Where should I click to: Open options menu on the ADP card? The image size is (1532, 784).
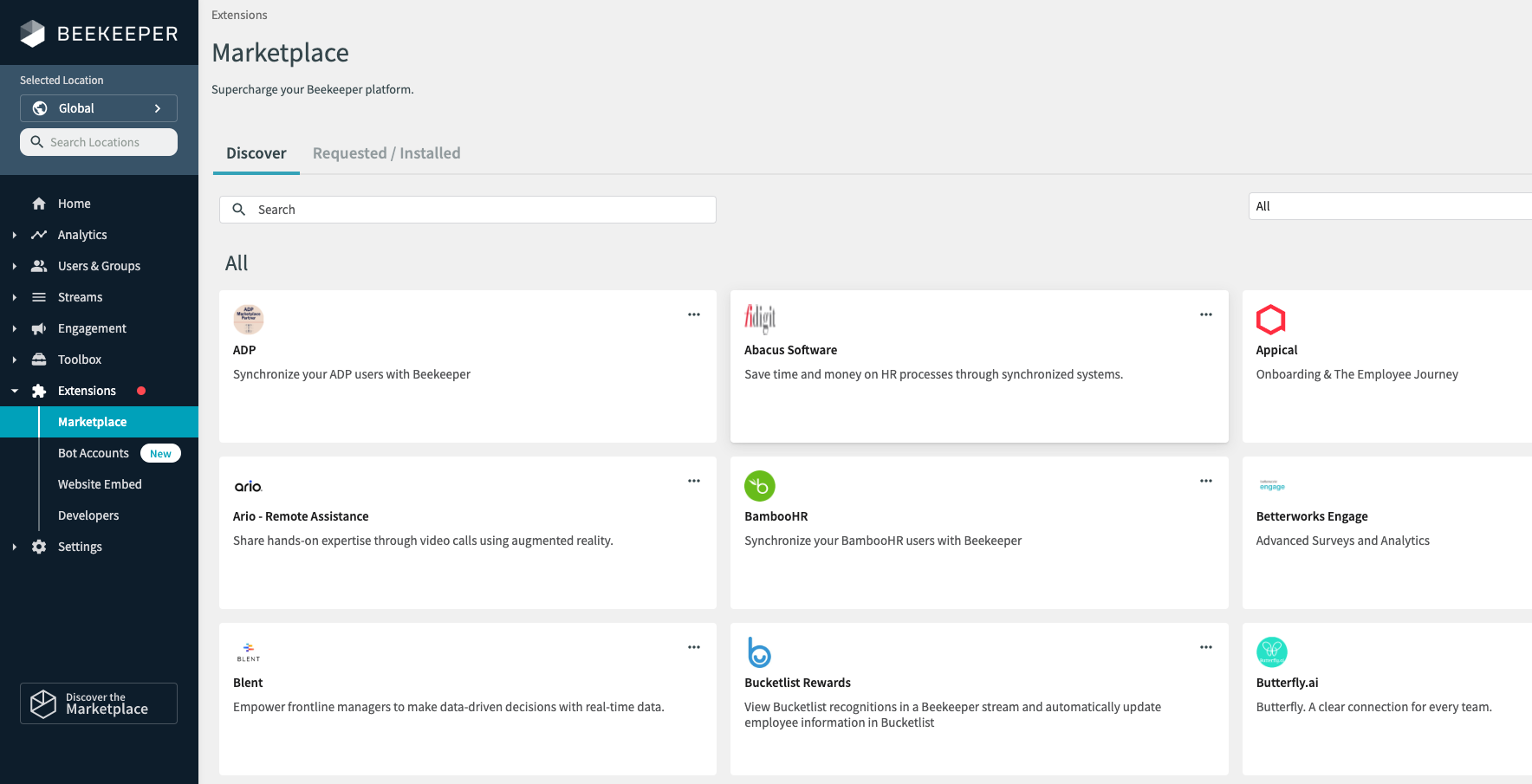point(693,314)
